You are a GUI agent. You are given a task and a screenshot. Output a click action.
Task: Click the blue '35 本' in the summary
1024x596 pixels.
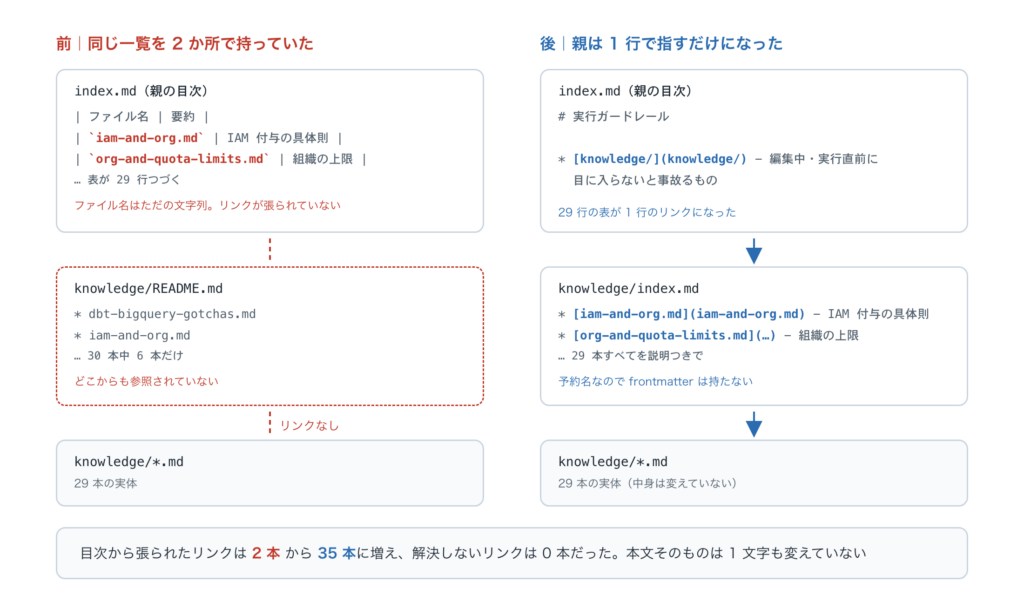point(337,554)
